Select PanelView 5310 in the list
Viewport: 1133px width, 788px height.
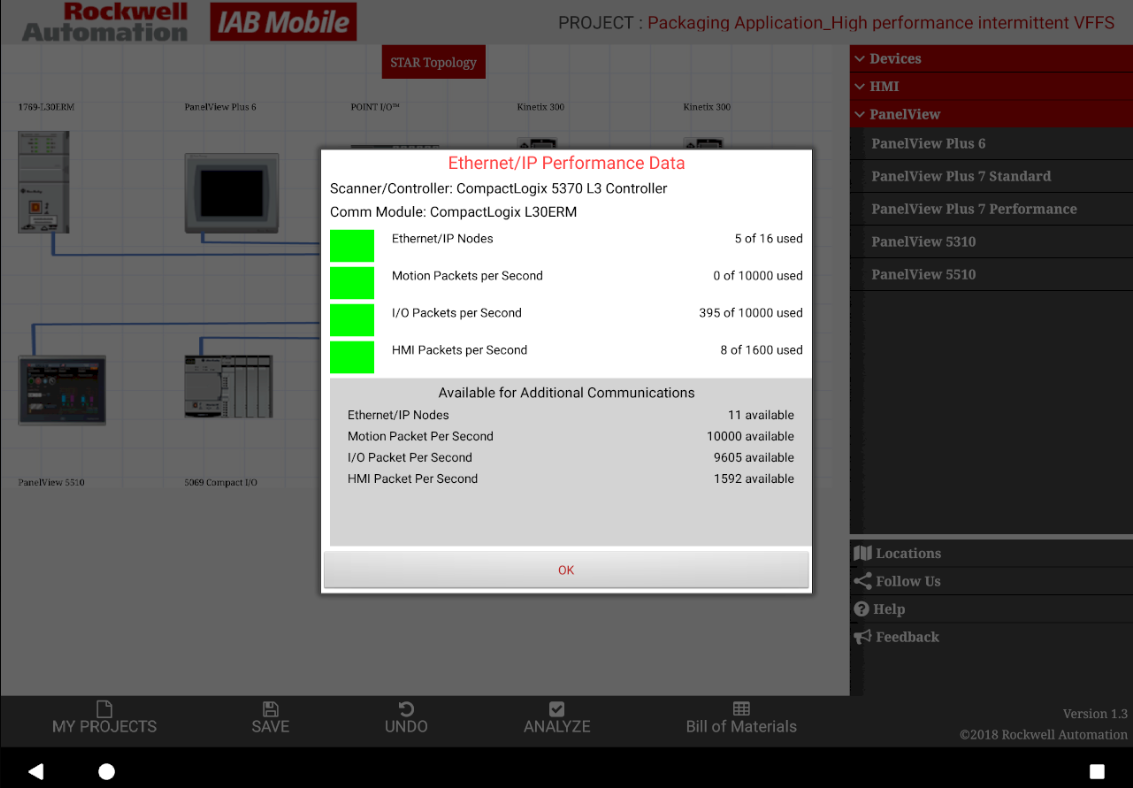991,242
